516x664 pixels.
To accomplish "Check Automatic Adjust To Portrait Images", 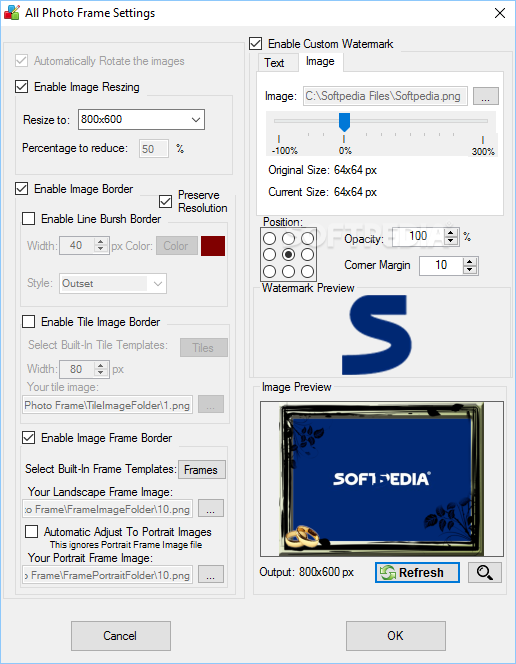I will 31,531.
